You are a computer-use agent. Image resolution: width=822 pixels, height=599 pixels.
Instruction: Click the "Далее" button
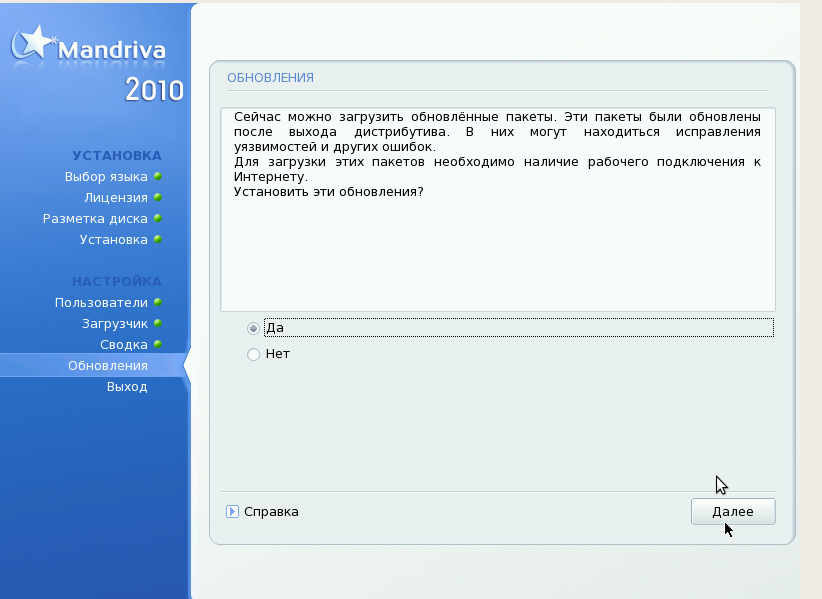tap(733, 511)
